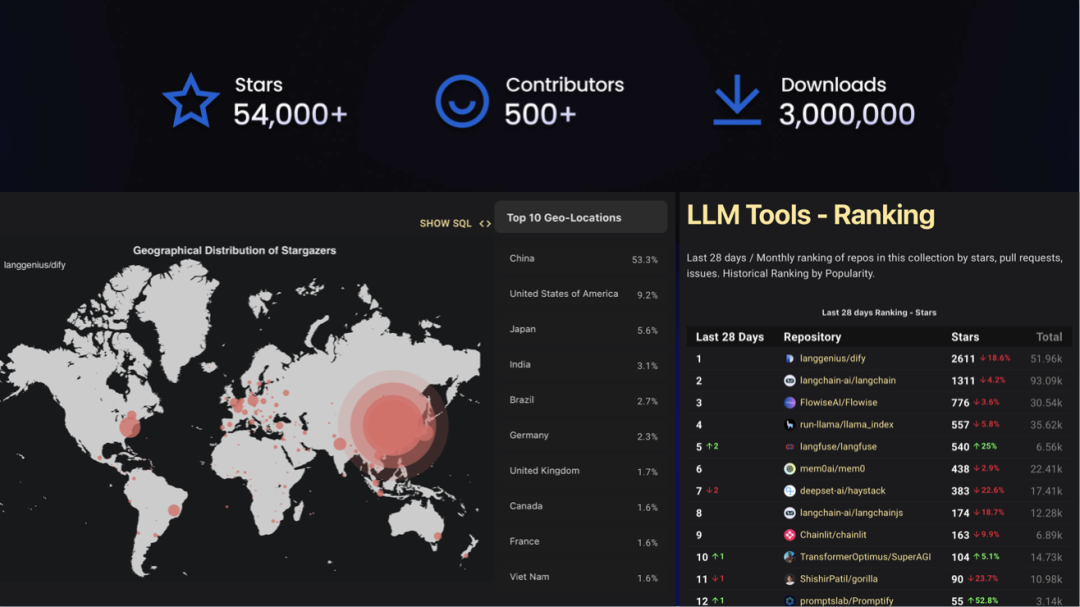Open the langfuse/langfuse repository link
1080x607 pixels.
pyautogui.click(x=839, y=447)
